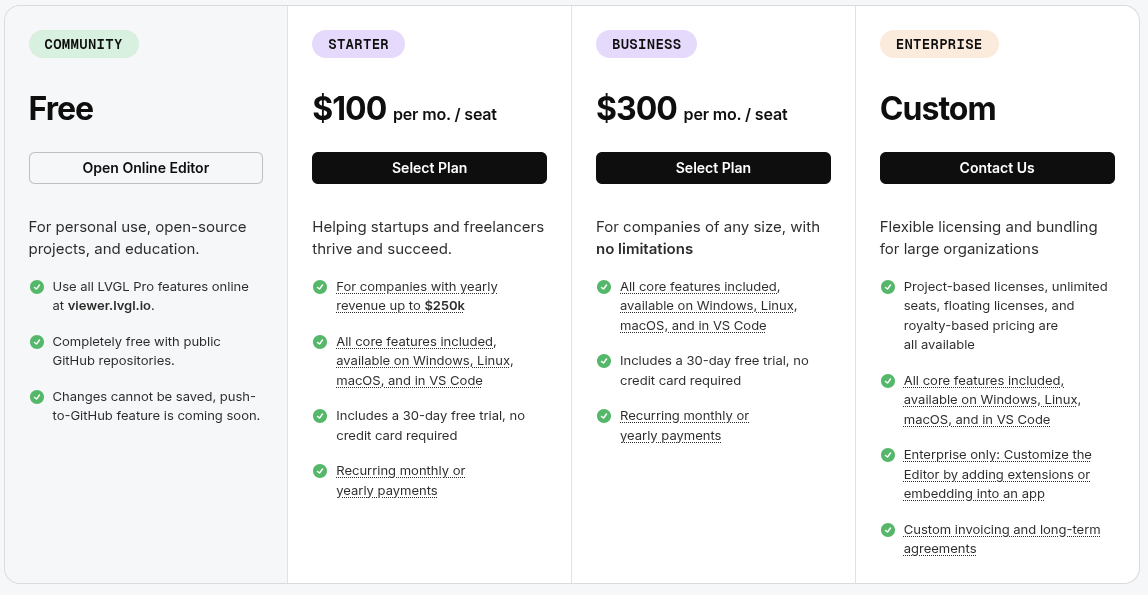This screenshot has height=595, width=1148.
Task: Click the BUSINESS plan badge
Action: 646,44
